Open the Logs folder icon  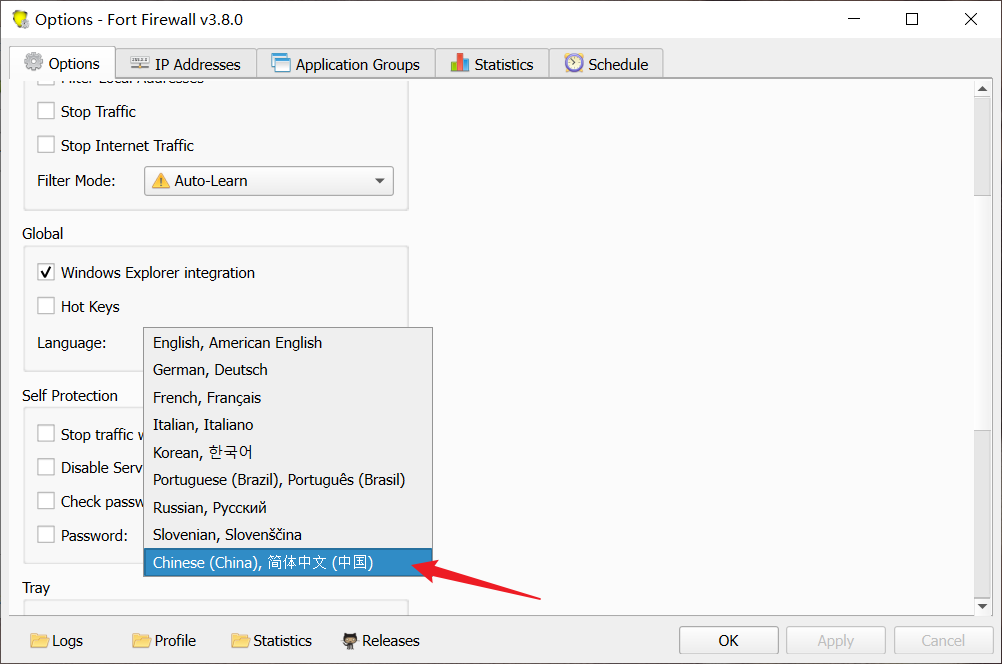(x=40, y=641)
